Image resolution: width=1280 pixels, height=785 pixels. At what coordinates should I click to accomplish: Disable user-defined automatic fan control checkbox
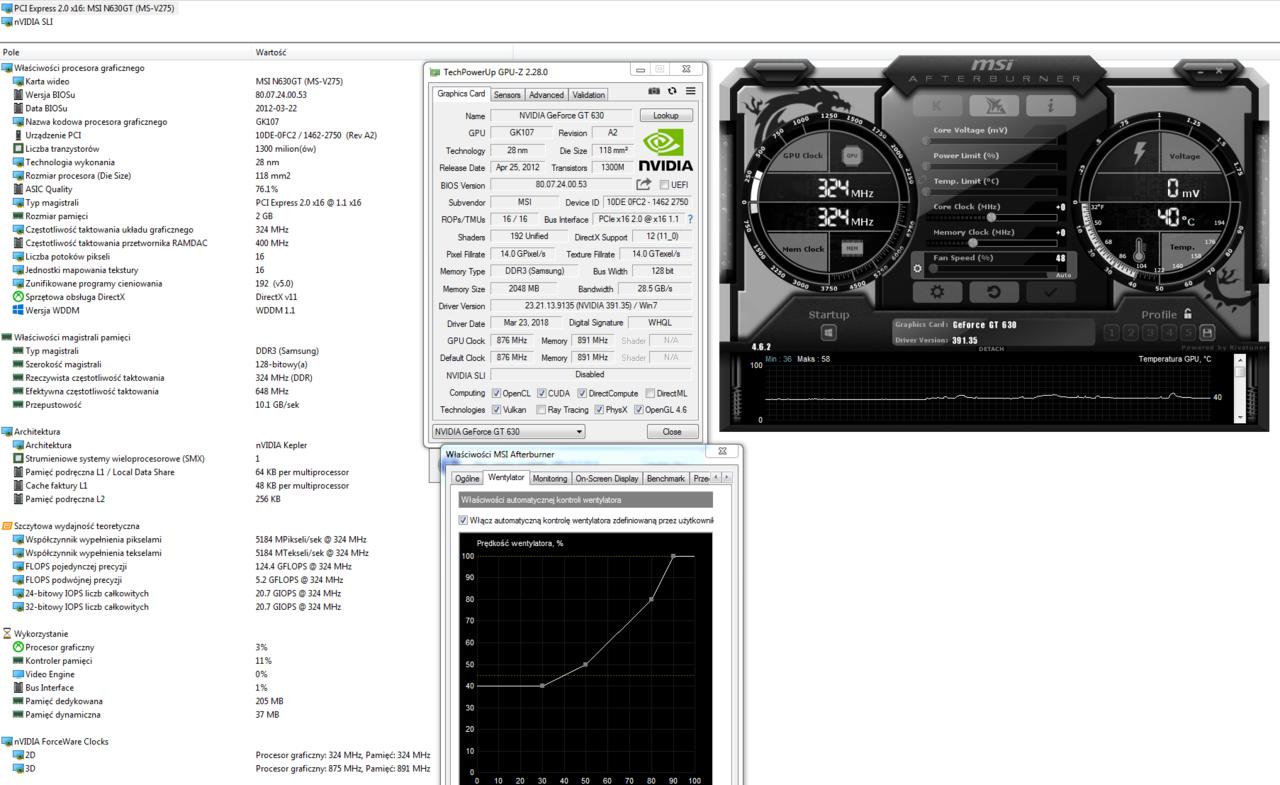pos(463,520)
